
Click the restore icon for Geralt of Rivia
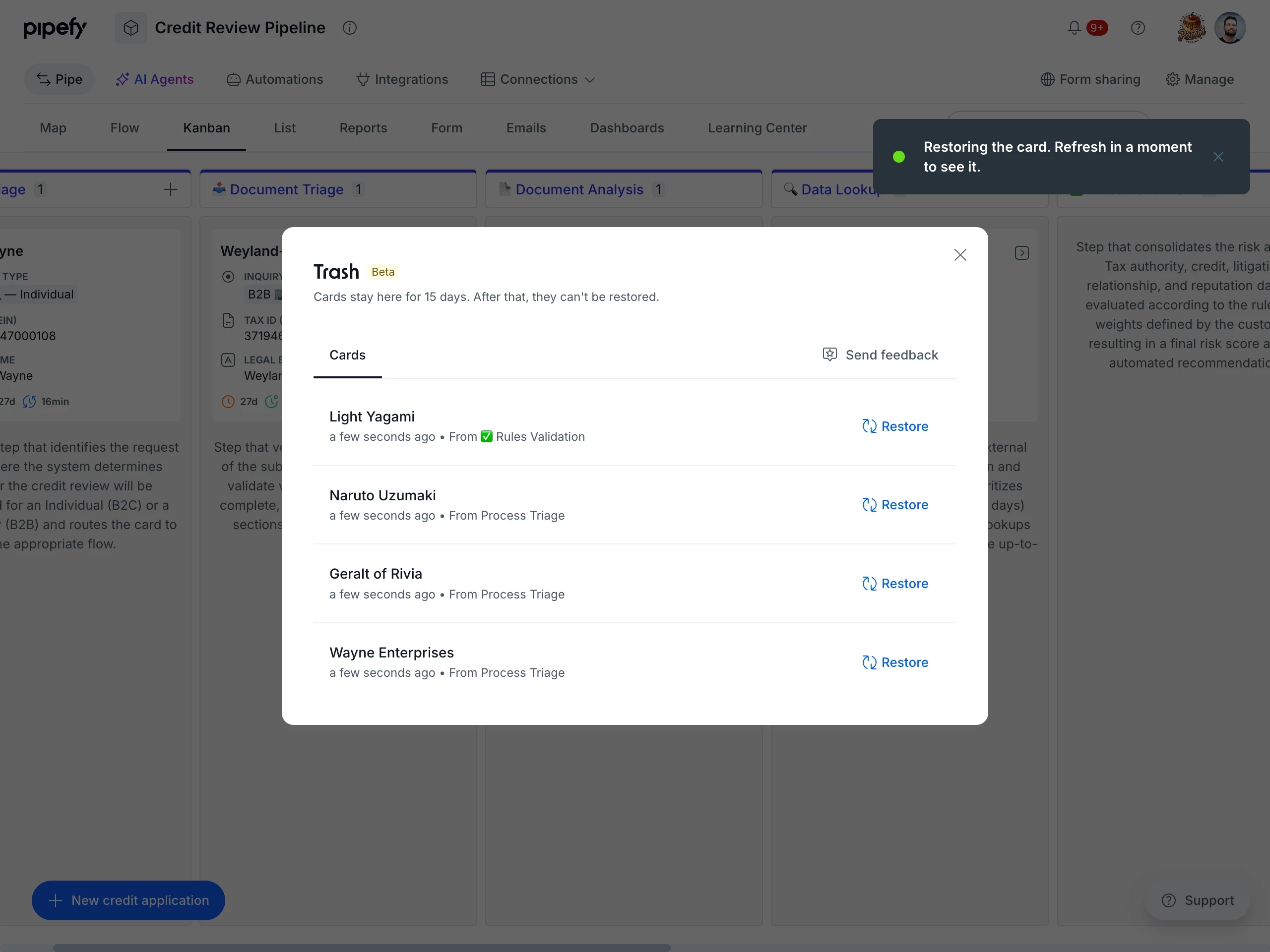tap(869, 584)
